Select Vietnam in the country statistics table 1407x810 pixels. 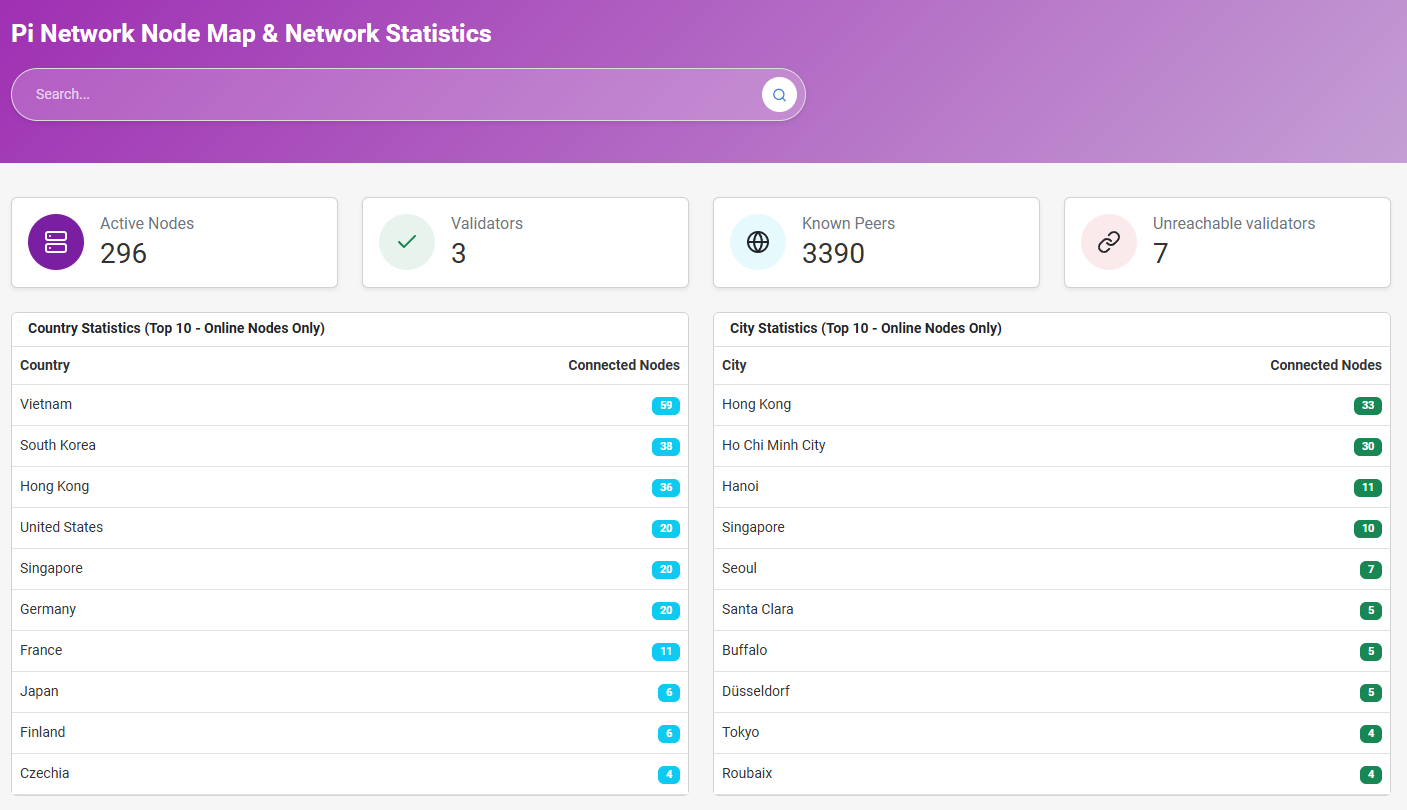pyautogui.click(x=46, y=404)
